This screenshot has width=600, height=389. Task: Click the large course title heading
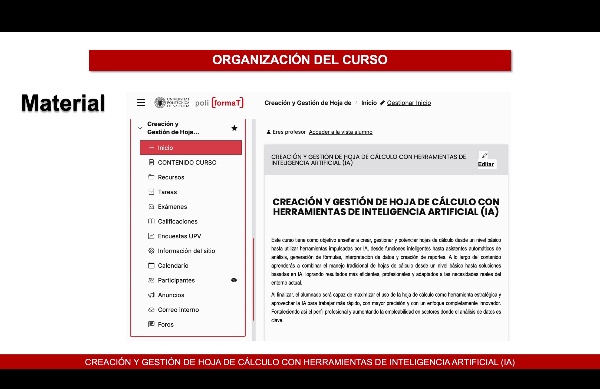[x=386, y=207]
